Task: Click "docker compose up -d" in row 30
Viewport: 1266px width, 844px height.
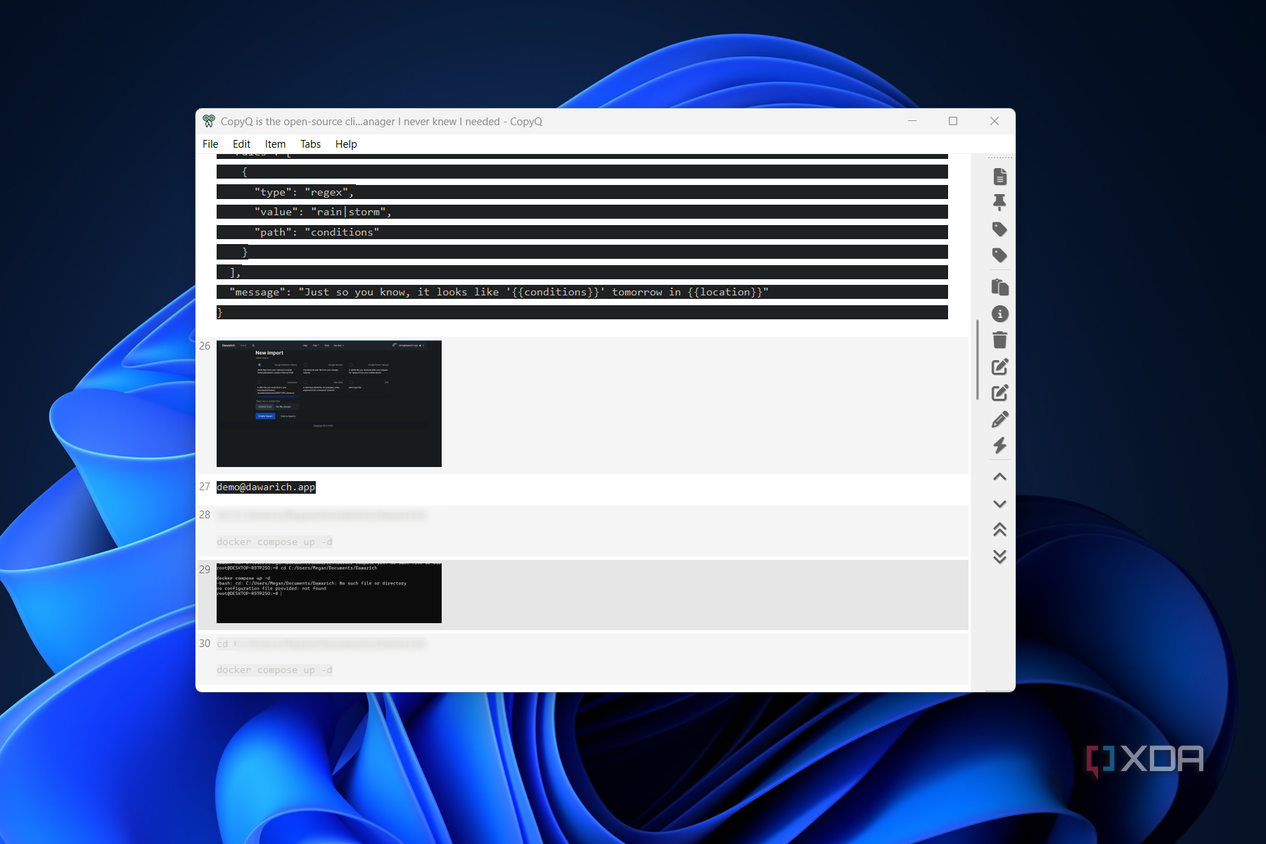Action: click(274, 670)
